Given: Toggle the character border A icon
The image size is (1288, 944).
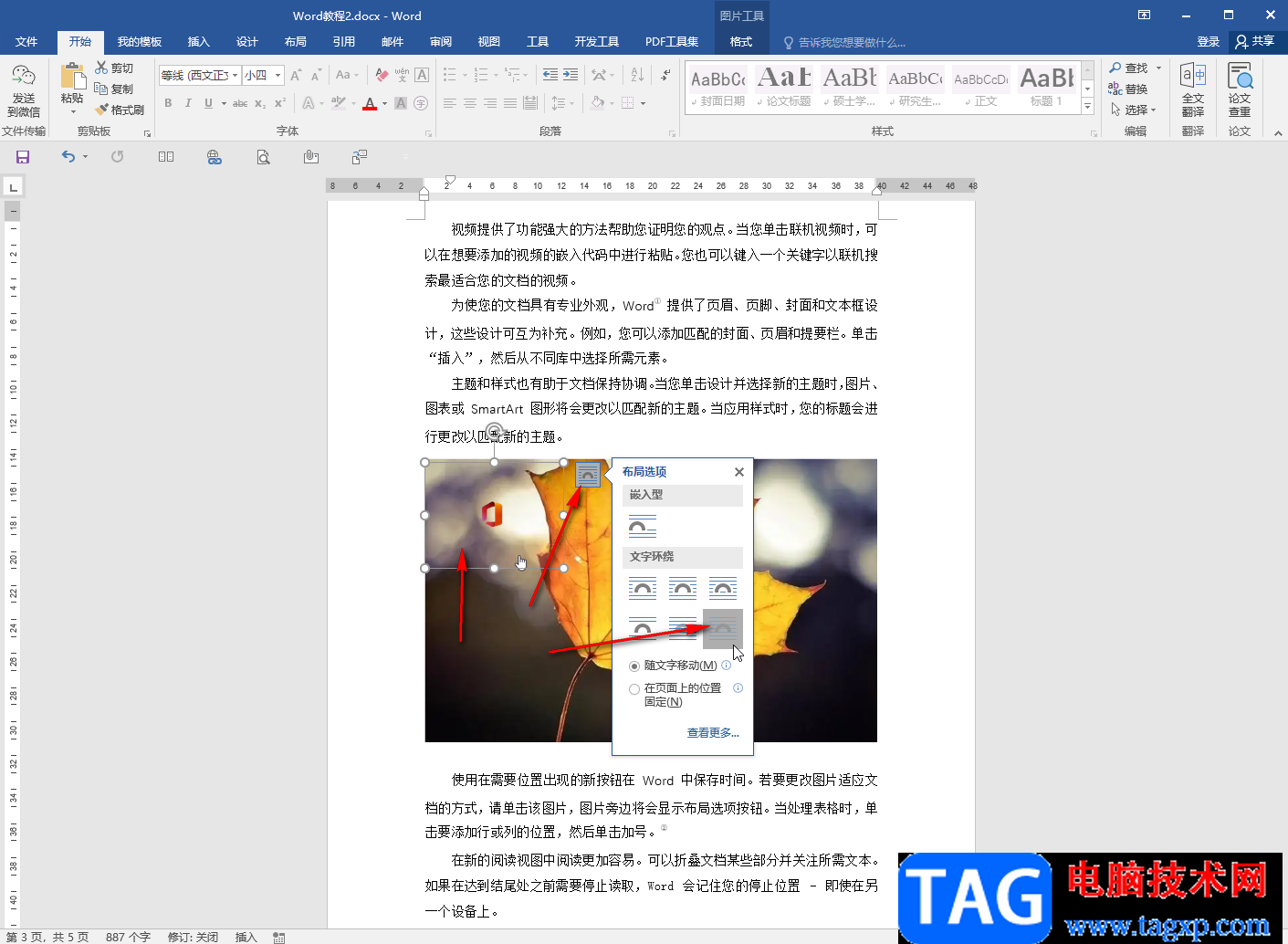Looking at the screenshot, I should coord(422,75).
